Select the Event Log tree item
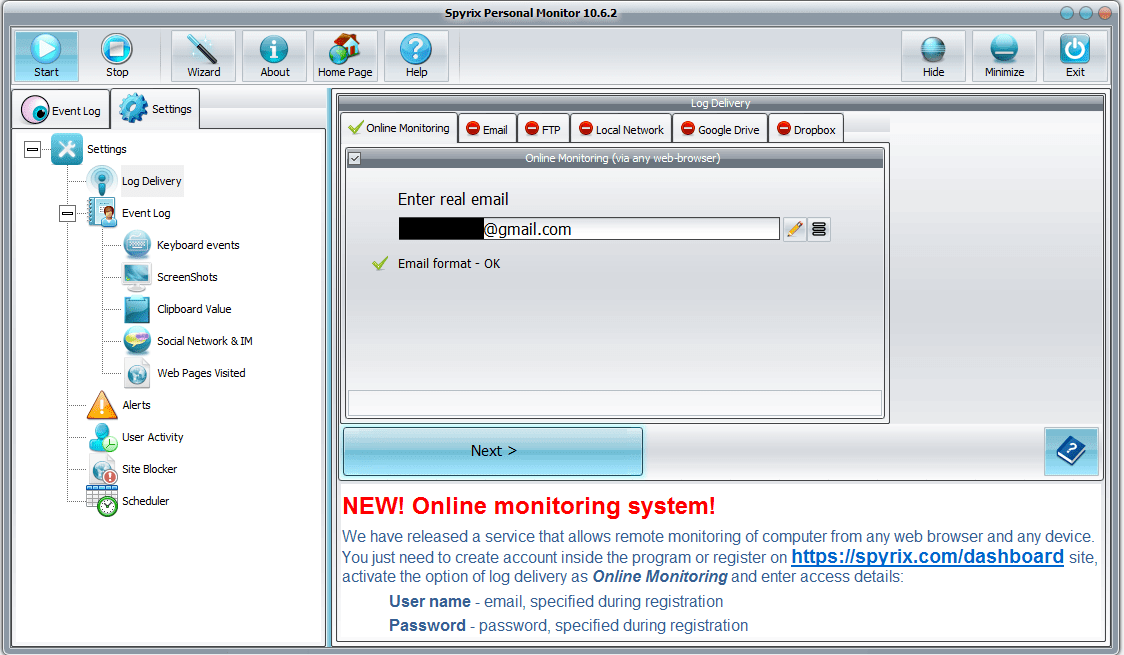The height and width of the screenshot is (655, 1124). pos(146,213)
